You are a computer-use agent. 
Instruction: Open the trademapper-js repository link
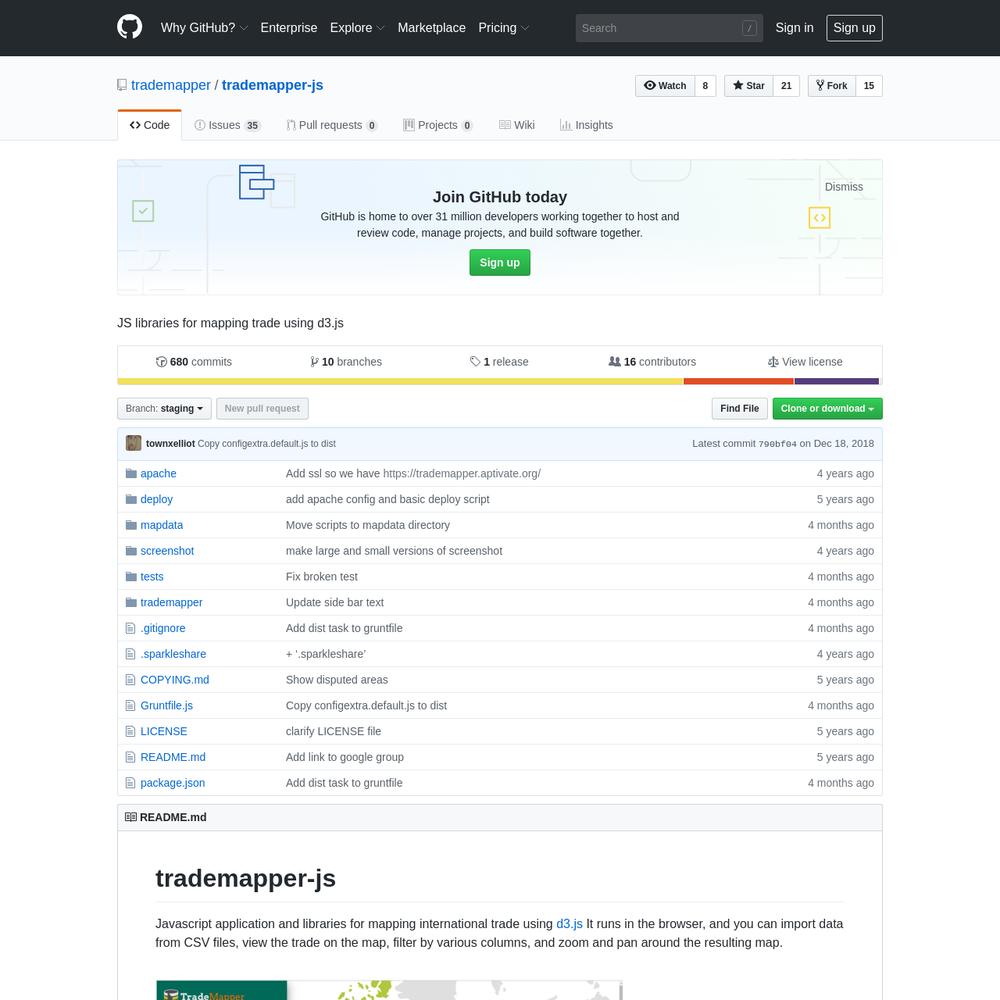pos(272,85)
